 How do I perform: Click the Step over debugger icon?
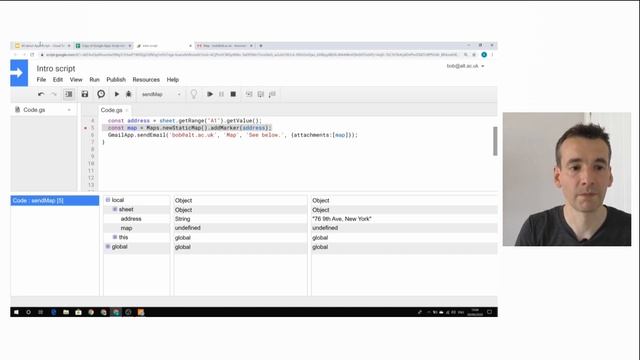260,94
